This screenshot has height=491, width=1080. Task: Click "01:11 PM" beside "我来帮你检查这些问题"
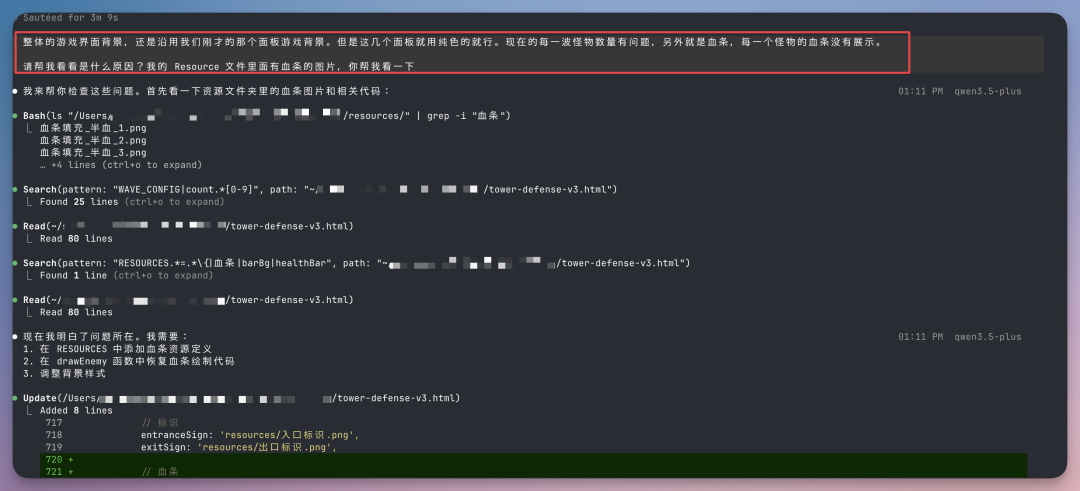[921, 91]
